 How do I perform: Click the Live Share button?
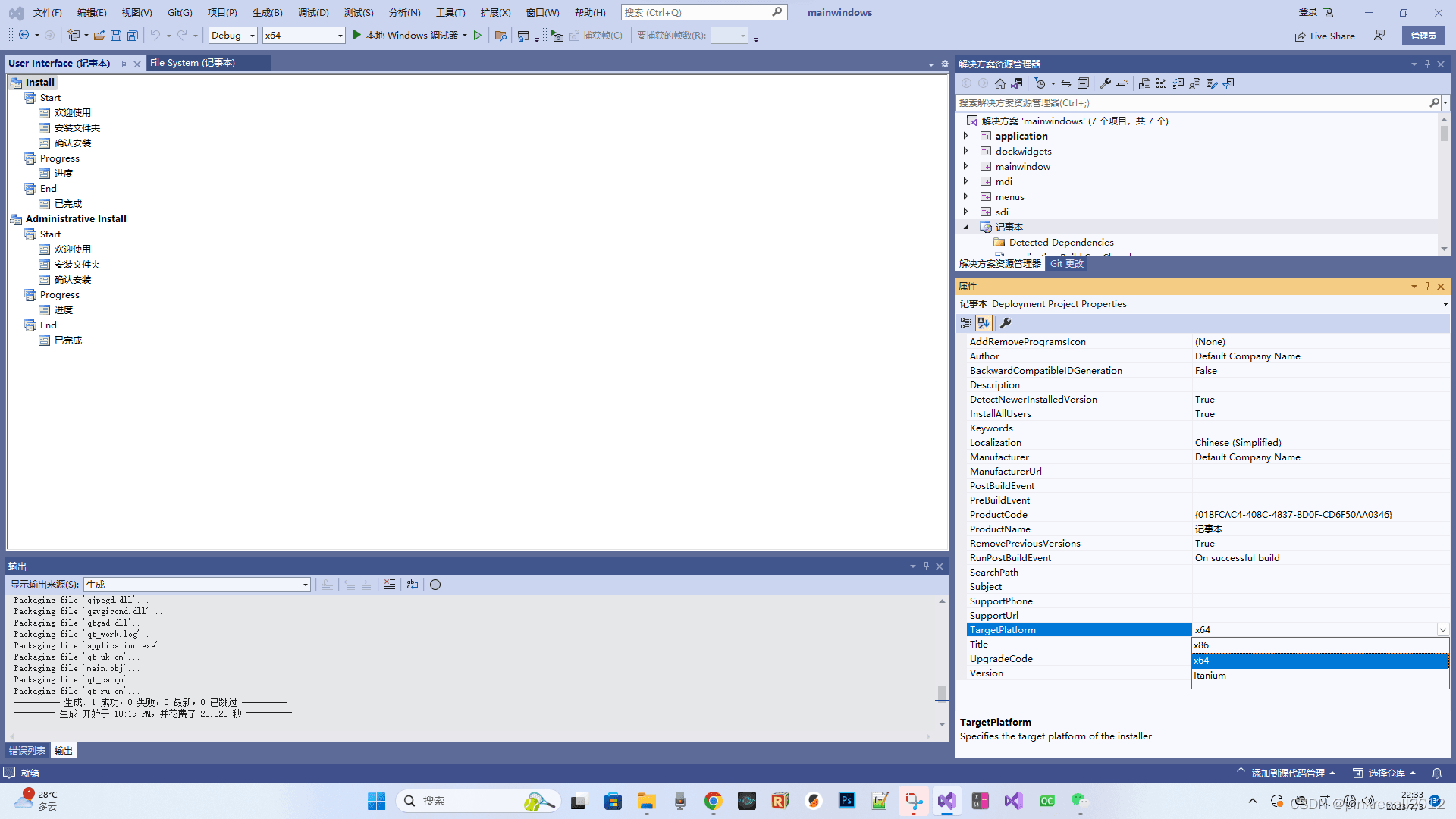(x=1325, y=36)
